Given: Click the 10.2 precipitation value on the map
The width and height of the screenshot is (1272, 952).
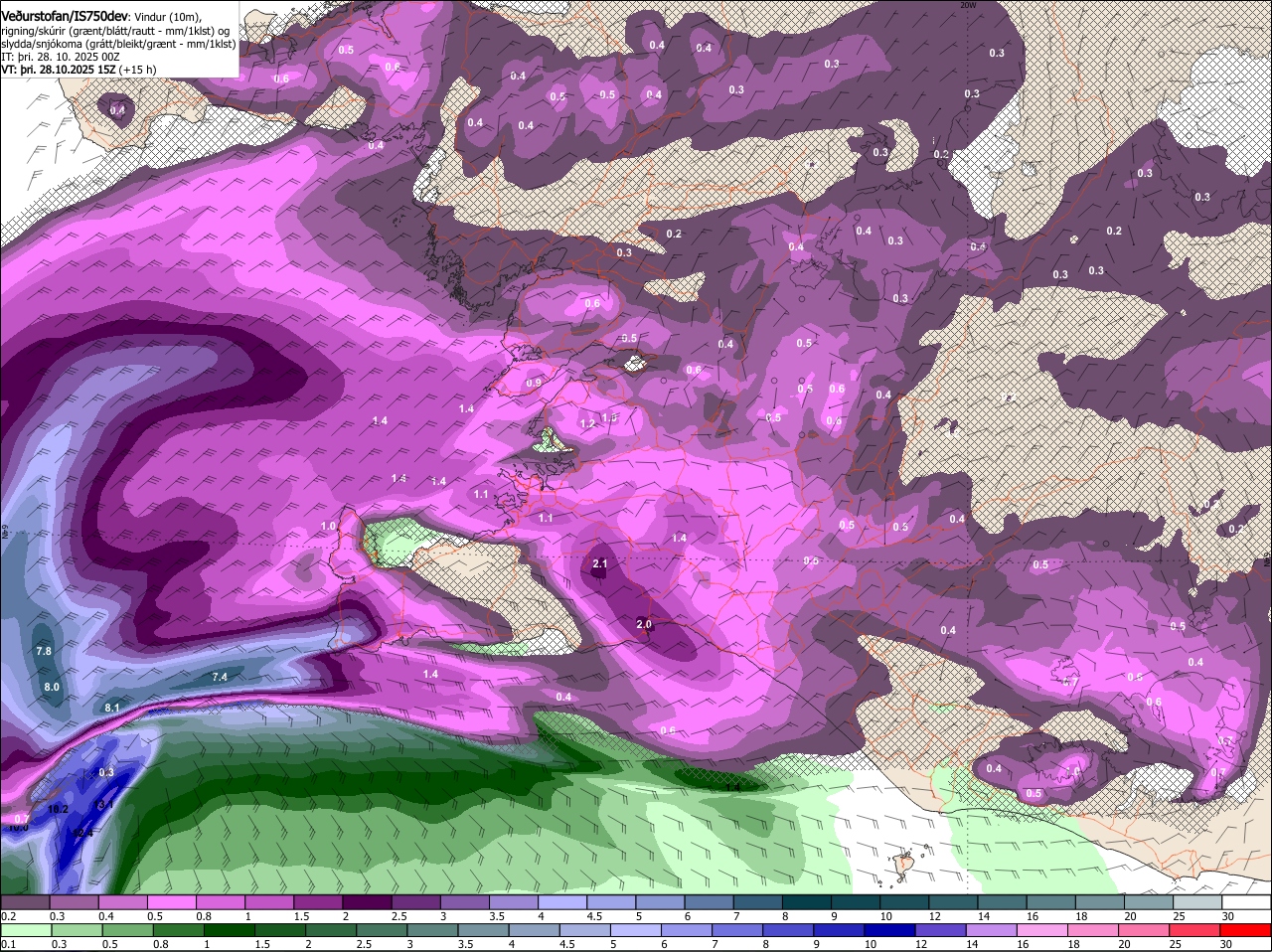Looking at the screenshot, I should pyautogui.click(x=58, y=810).
